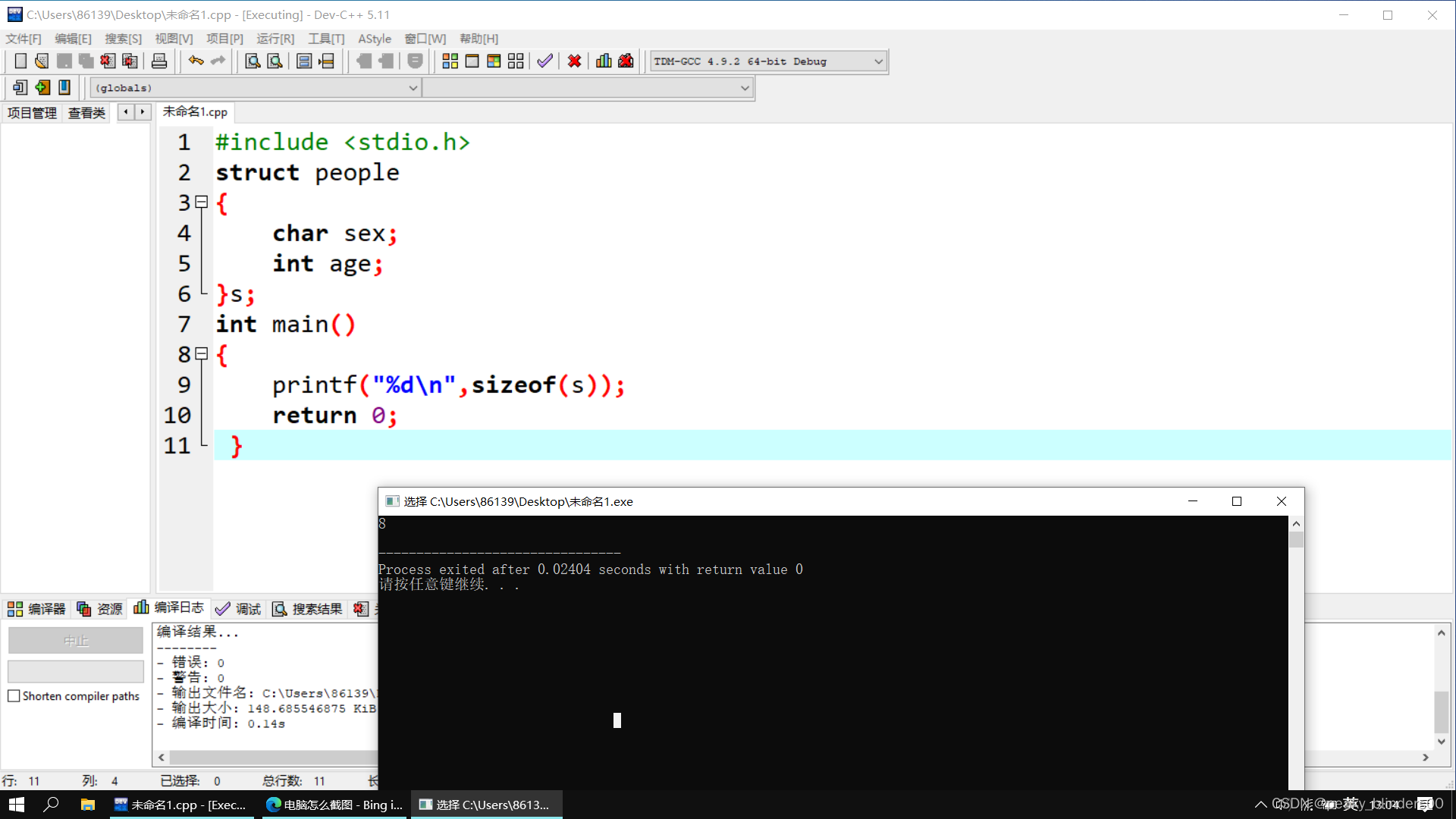Switch to the 调试 bottom tab

[238, 609]
